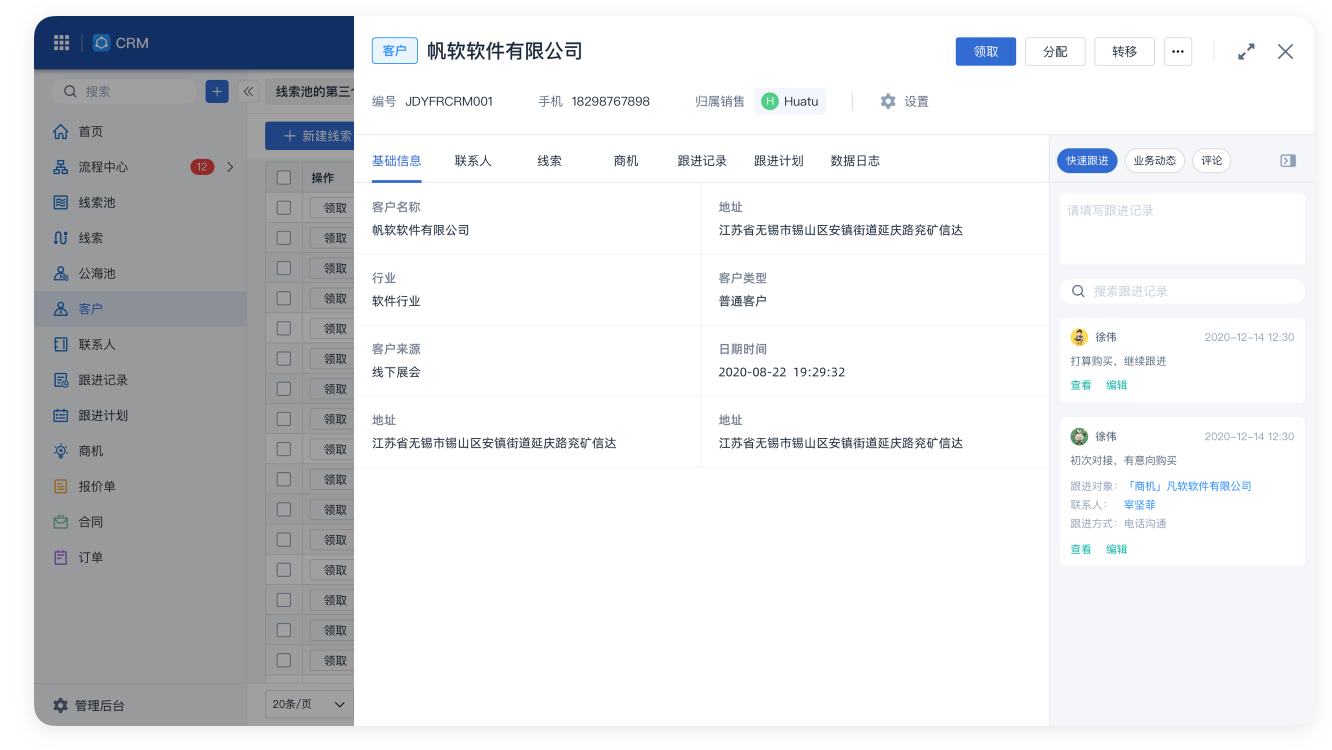This screenshot has width=1332, height=750.
Task: Select the 快速跟进 pill tab
Action: coord(1087,160)
